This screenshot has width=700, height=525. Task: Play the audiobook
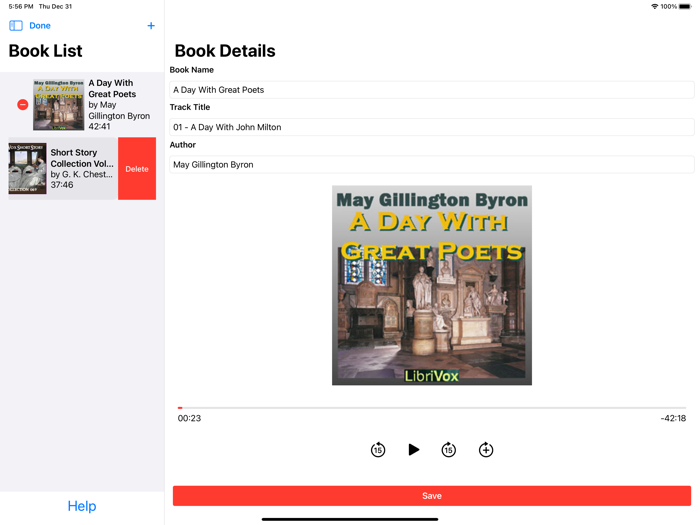413,450
